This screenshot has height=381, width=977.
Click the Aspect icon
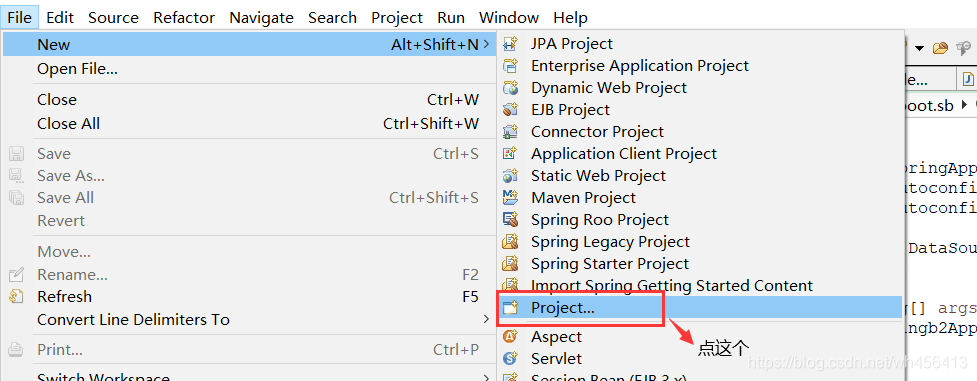click(510, 337)
